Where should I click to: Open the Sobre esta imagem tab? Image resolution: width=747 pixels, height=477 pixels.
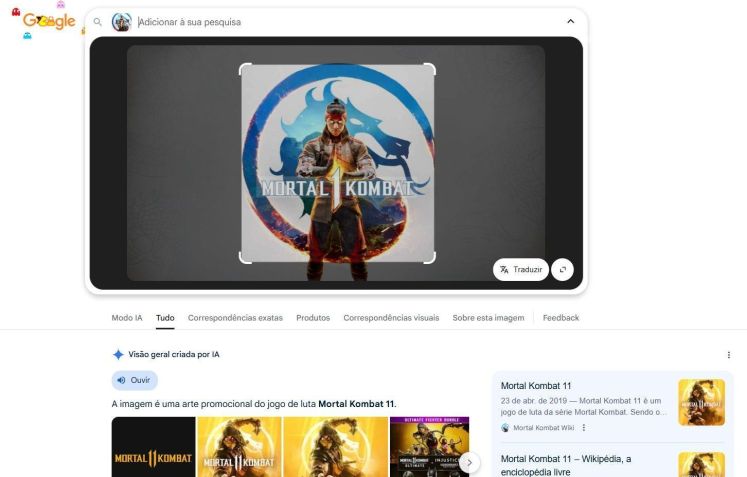pyautogui.click(x=488, y=318)
